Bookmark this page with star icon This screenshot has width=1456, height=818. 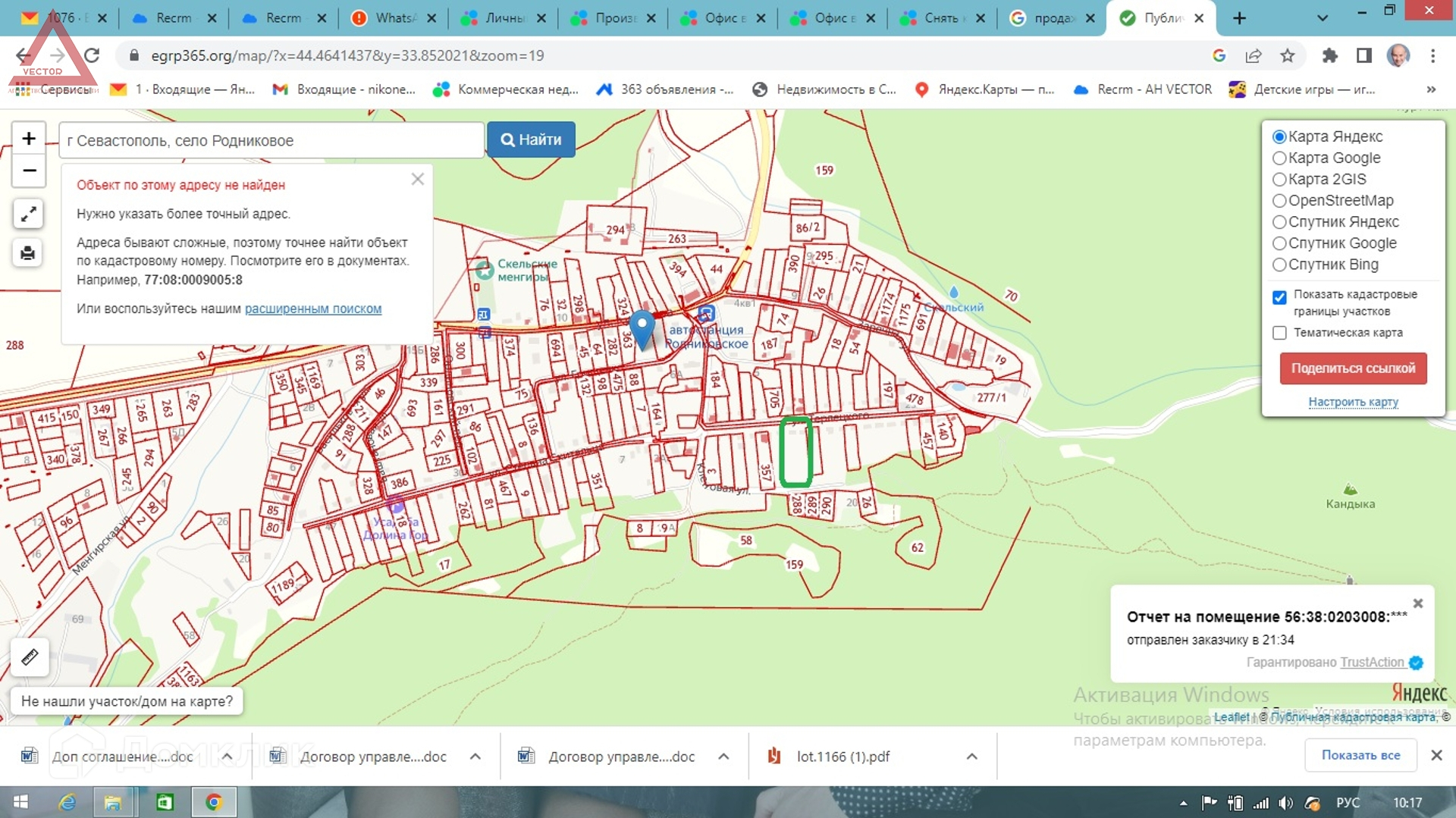click(x=1287, y=55)
